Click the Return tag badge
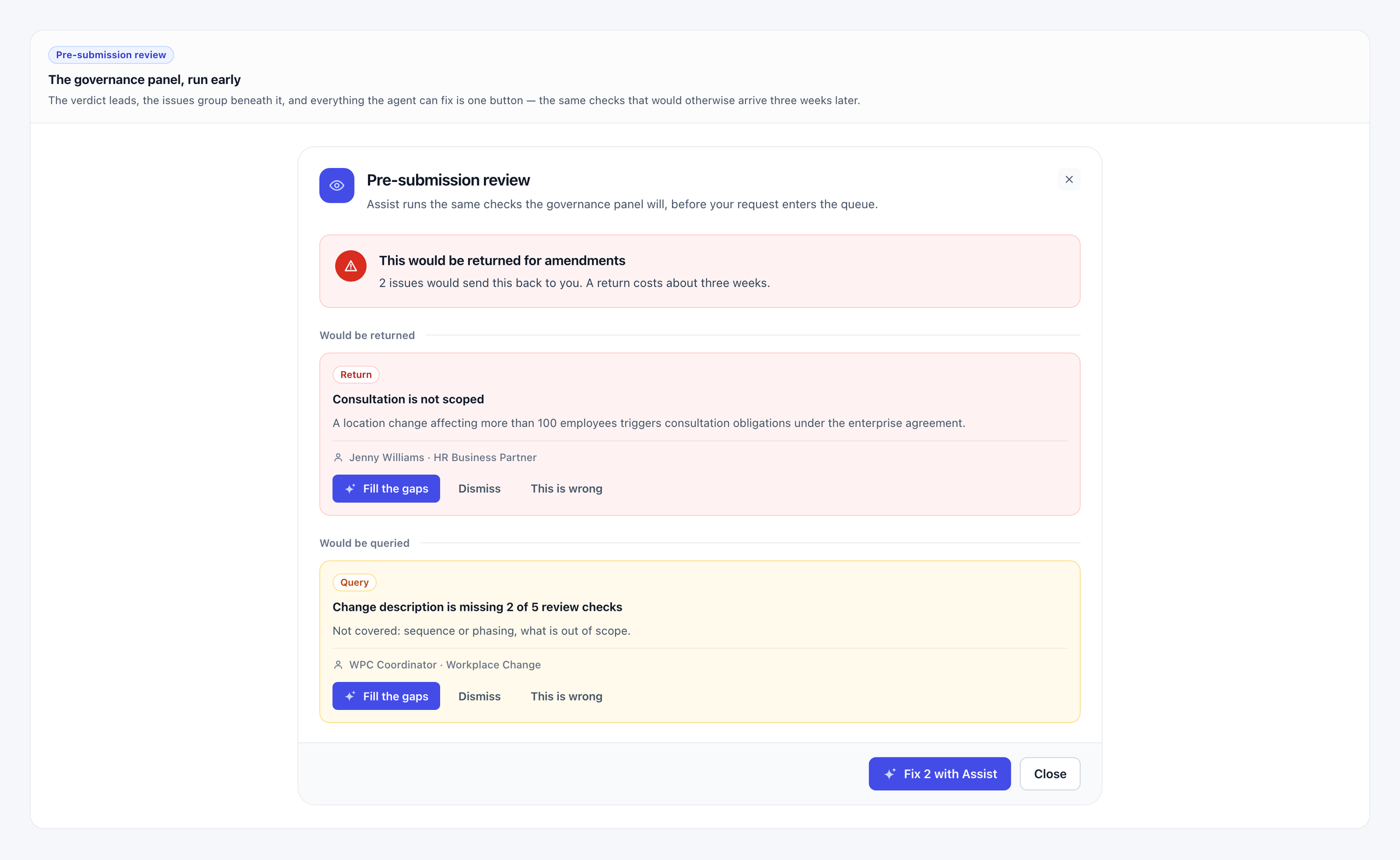 pyautogui.click(x=356, y=375)
